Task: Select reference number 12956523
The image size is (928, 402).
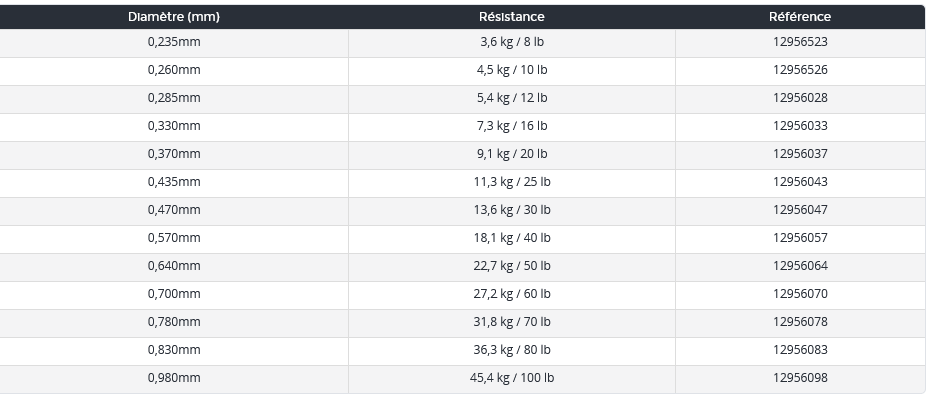Action: click(800, 42)
